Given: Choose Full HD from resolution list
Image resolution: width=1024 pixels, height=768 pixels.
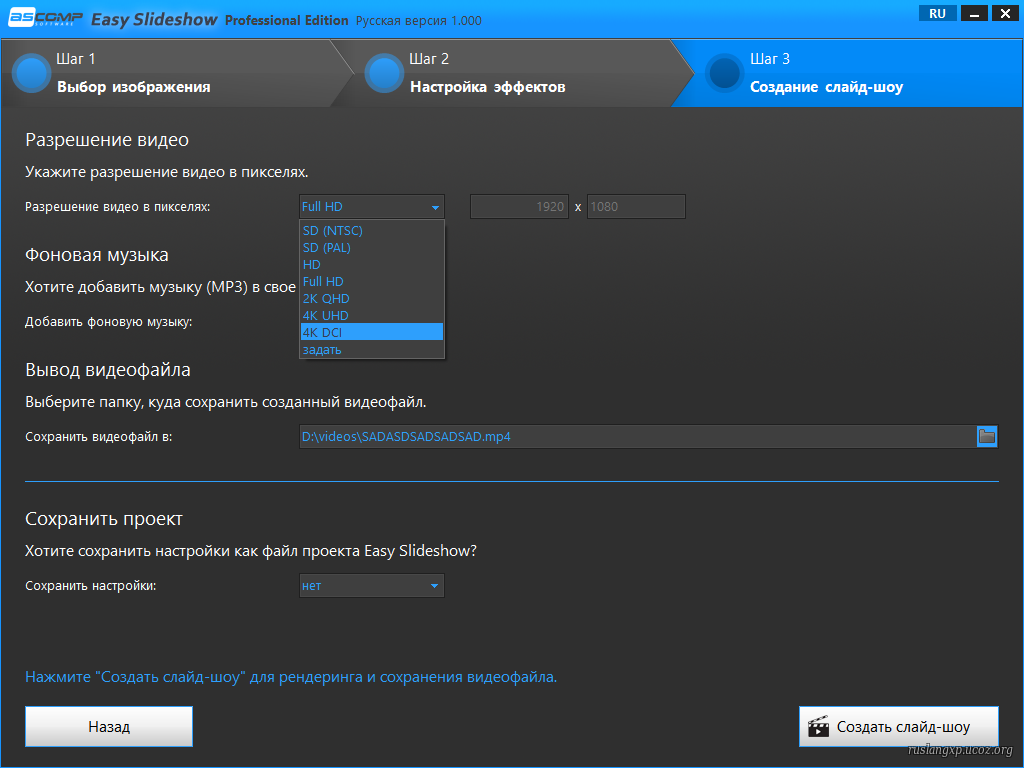Looking at the screenshot, I should pos(372,281).
